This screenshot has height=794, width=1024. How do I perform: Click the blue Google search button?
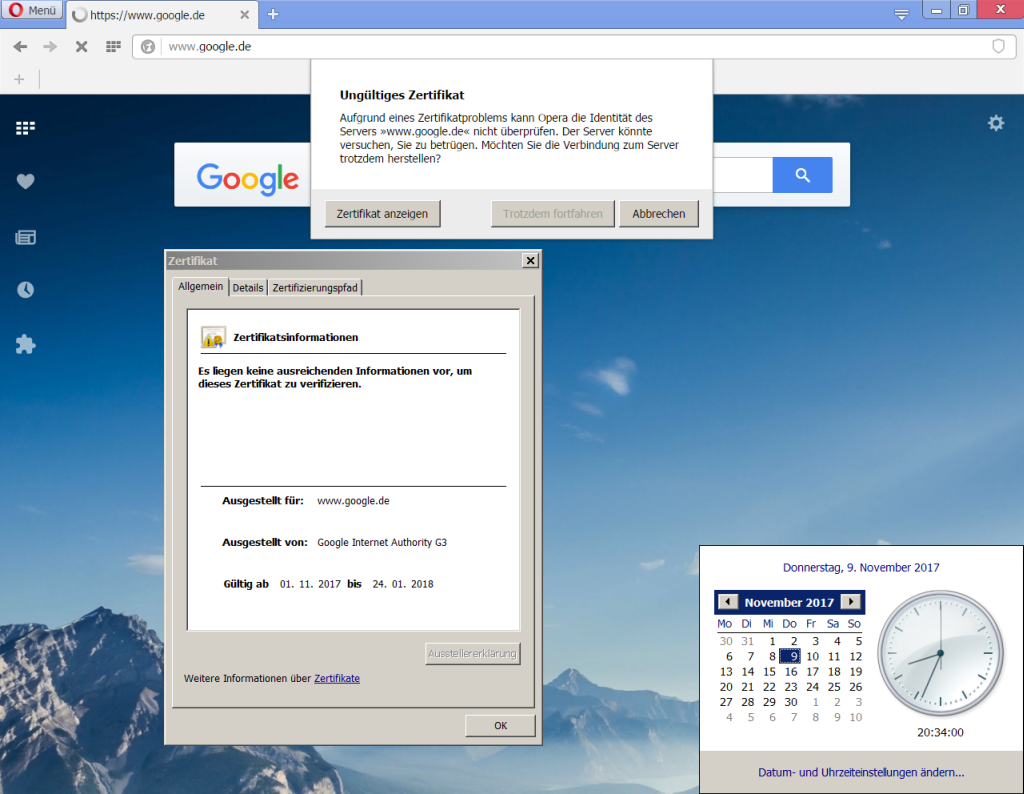(x=802, y=175)
